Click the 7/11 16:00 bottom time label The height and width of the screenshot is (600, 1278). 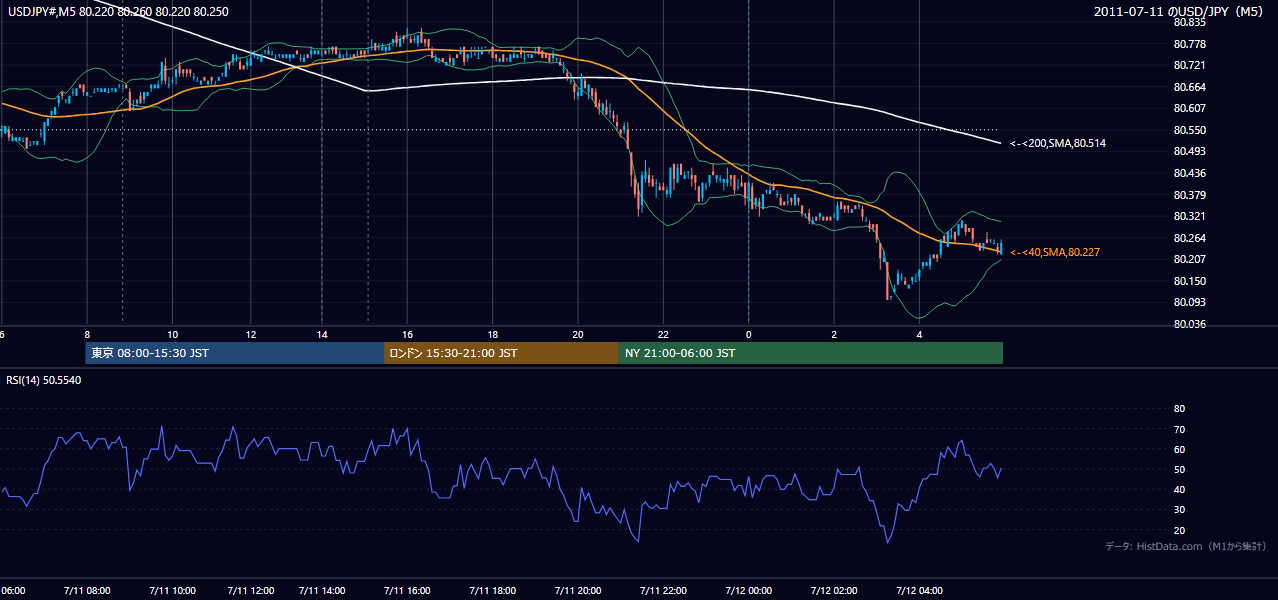pos(407,590)
